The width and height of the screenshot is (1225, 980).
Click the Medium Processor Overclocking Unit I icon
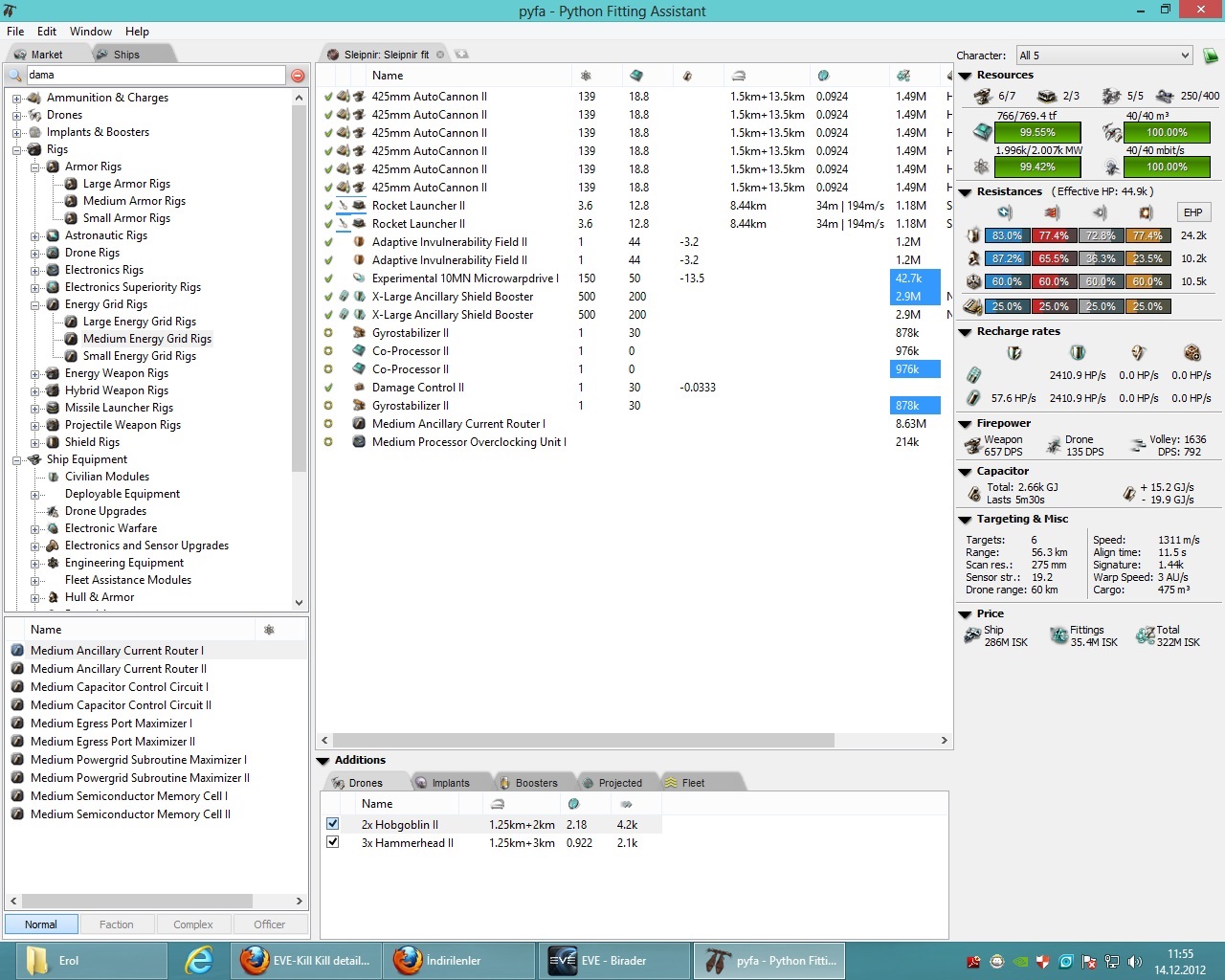pos(359,442)
